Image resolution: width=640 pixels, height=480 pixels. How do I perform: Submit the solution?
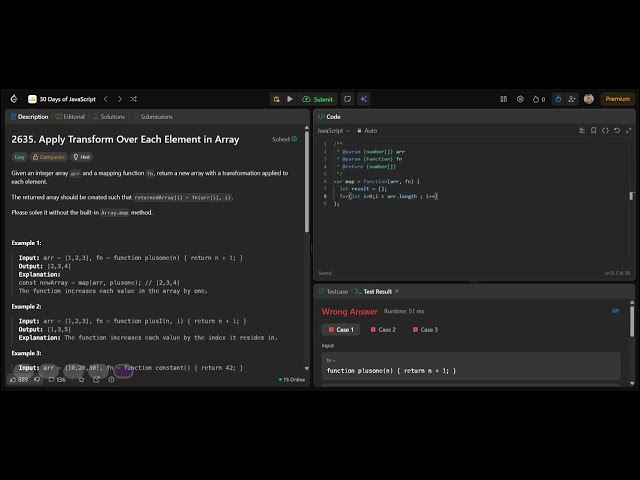pyautogui.click(x=318, y=99)
